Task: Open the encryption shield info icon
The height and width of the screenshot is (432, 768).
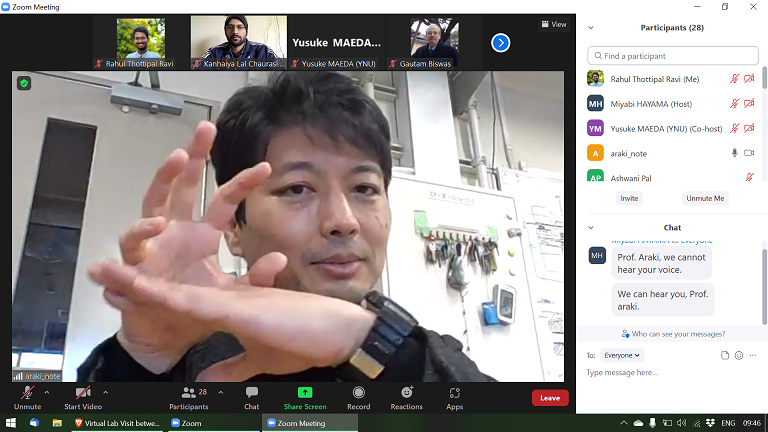Action: pyautogui.click(x=24, y=83)
